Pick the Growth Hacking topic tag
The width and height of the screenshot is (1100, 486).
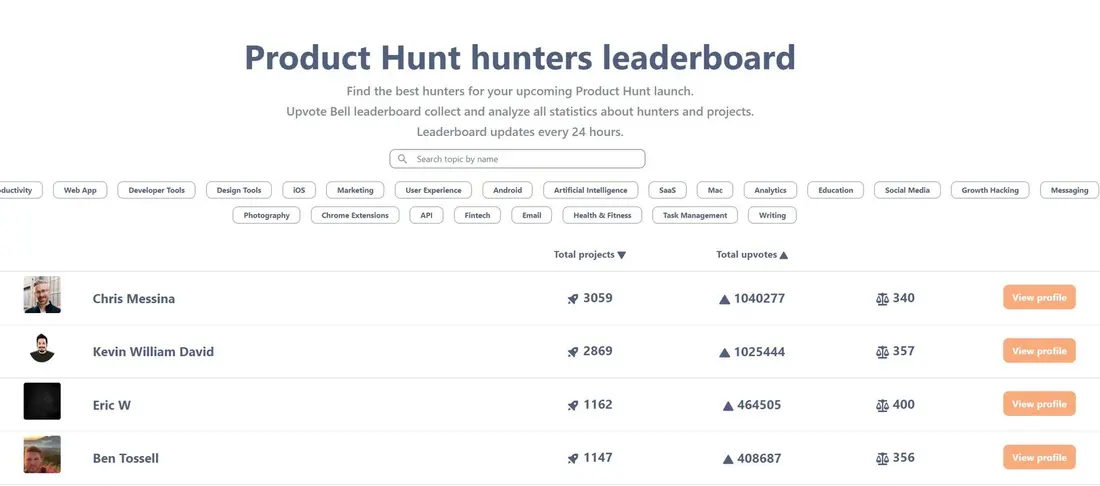coord(990,190)
